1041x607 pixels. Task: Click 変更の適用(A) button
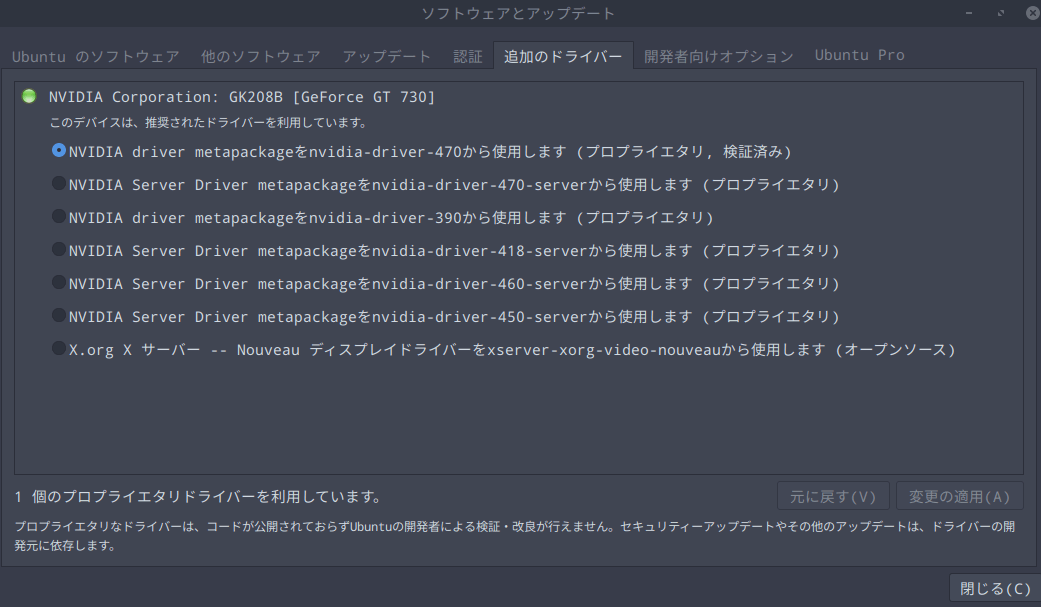(x=959, y=496)
